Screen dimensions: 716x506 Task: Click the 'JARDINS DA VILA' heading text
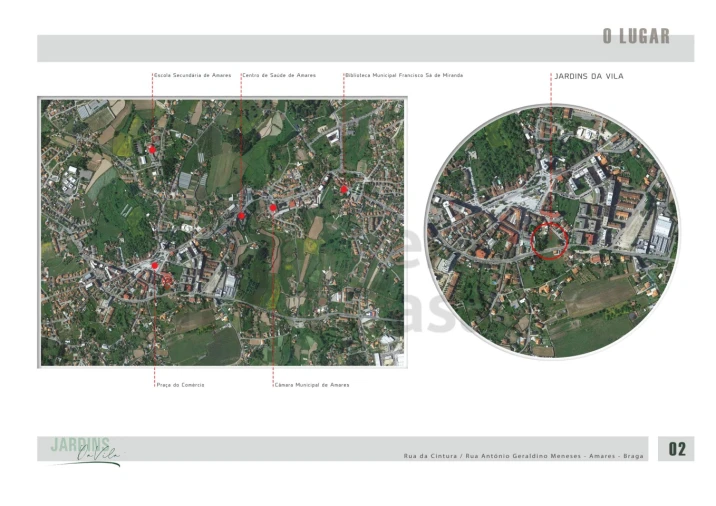(x=589, y=75)
